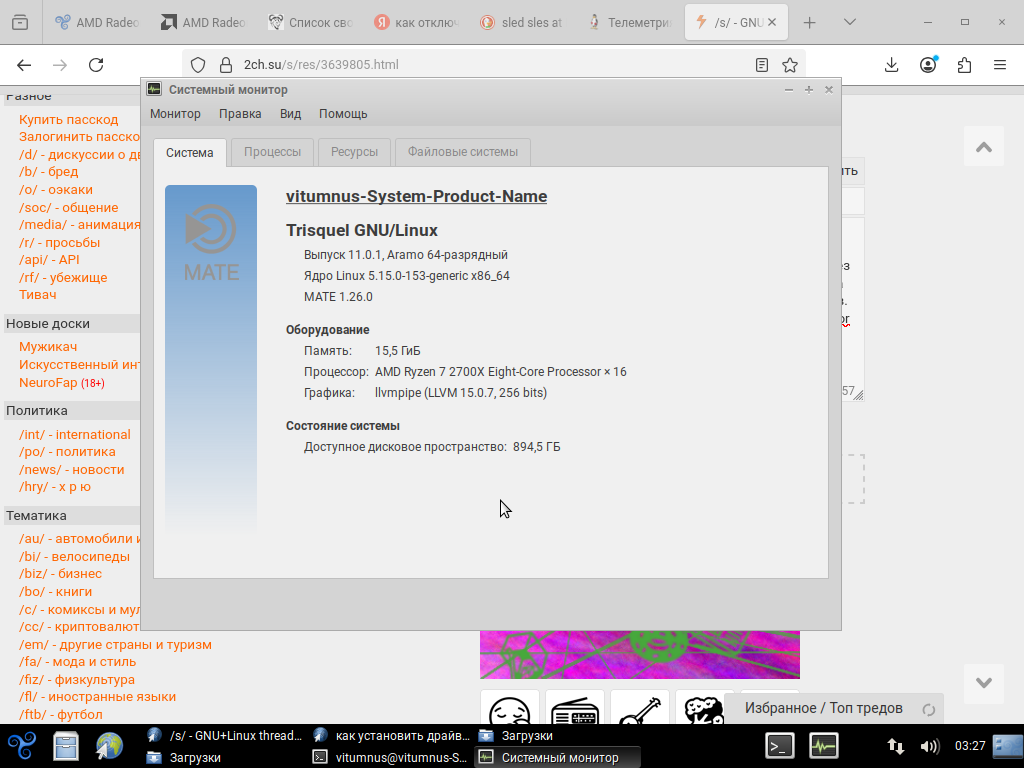Click System Monitor title bar icon
The height and width of the screenshot is (768, 1024).
(154, 89)
